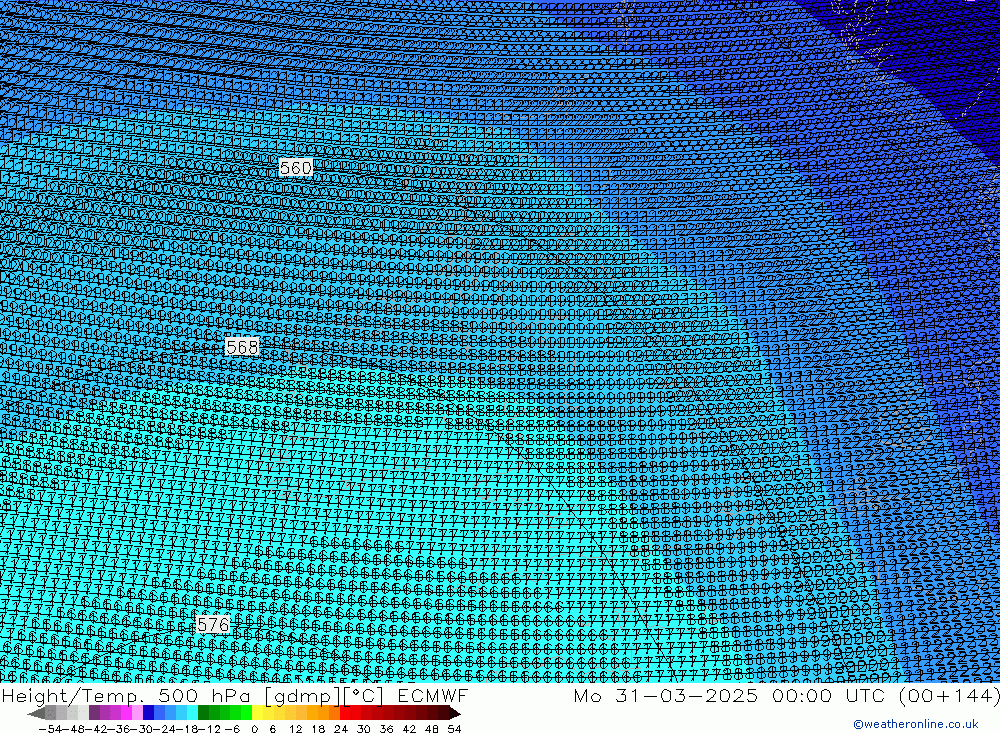Open the weatheronline.co.uk copyright link
The height and width of the screenshot is (733, 1000).
tap(916, 724)
